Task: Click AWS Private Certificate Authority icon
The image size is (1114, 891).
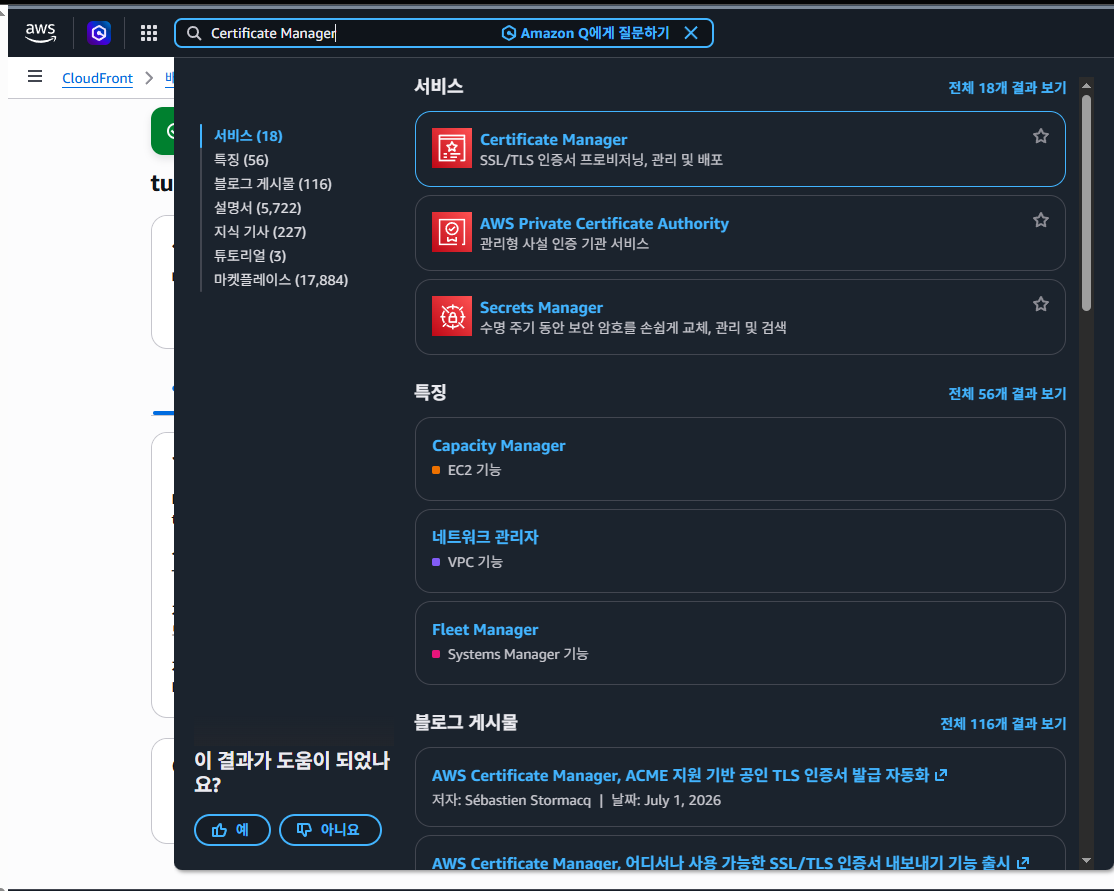Action: click(452, 232)
